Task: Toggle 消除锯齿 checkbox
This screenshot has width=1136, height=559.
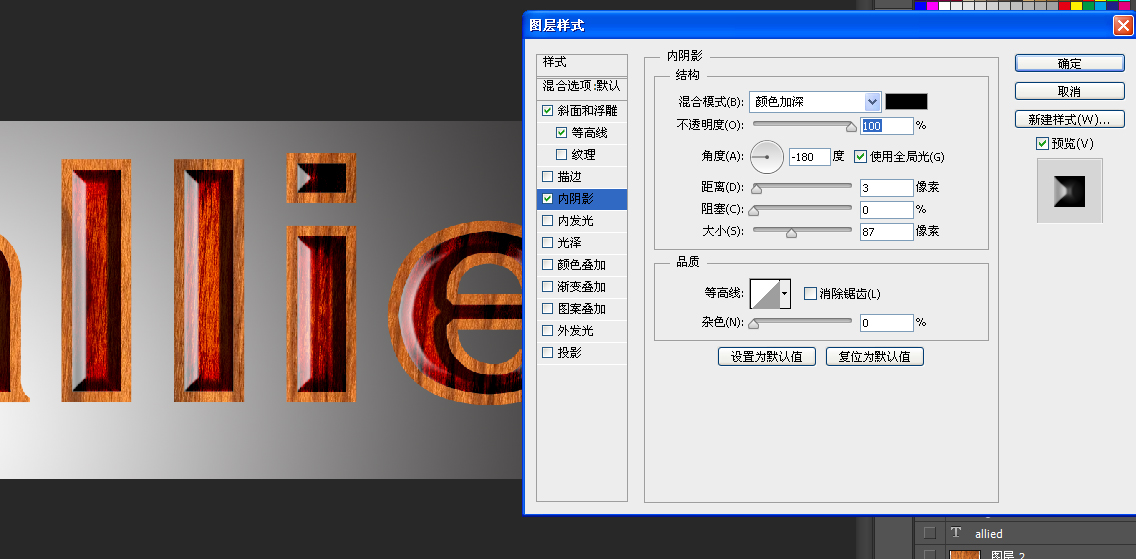Action: [810, 293]
